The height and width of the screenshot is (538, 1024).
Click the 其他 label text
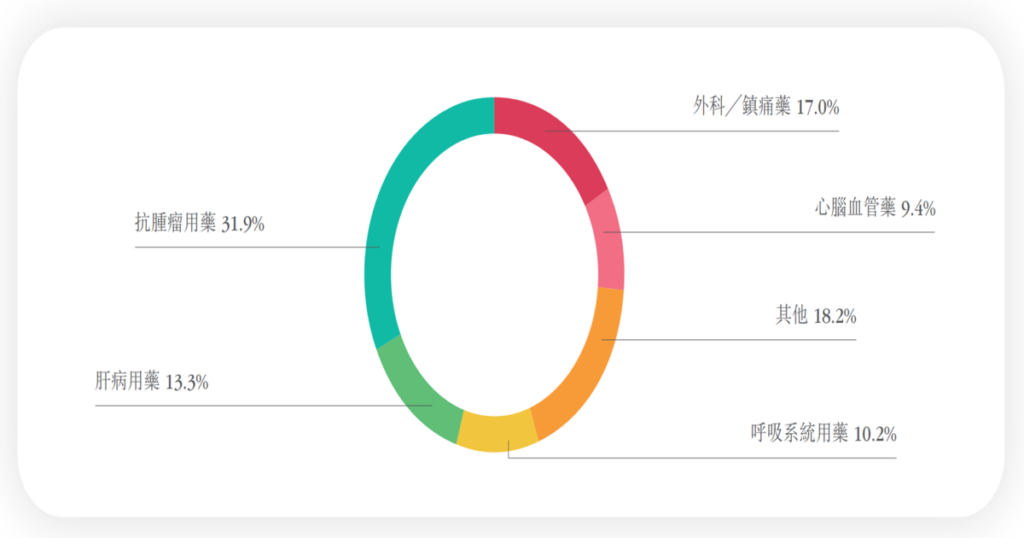[792, 315]
